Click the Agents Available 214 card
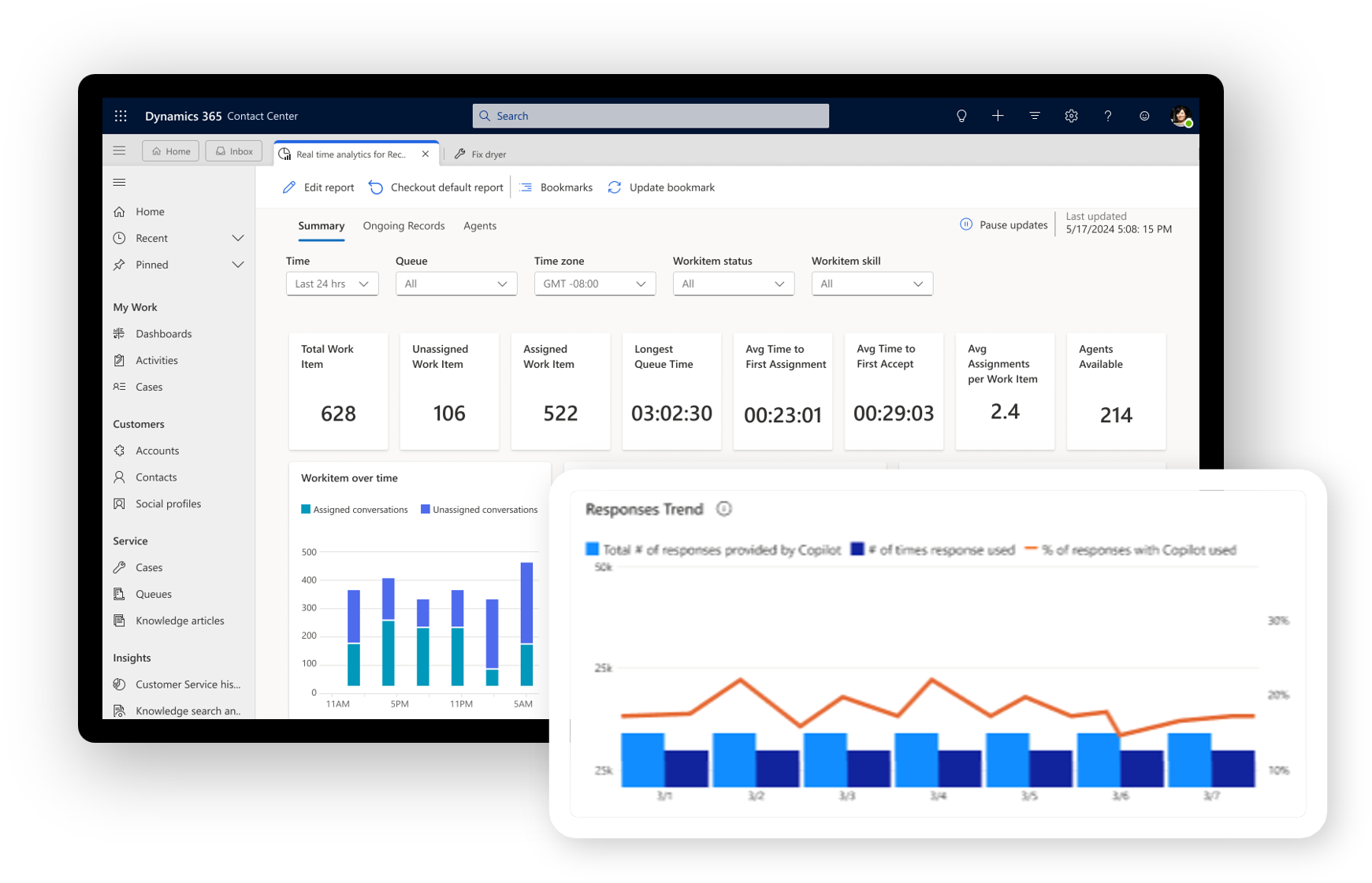The height and width of the screenshot is (883, 1372). (1116, 391)
